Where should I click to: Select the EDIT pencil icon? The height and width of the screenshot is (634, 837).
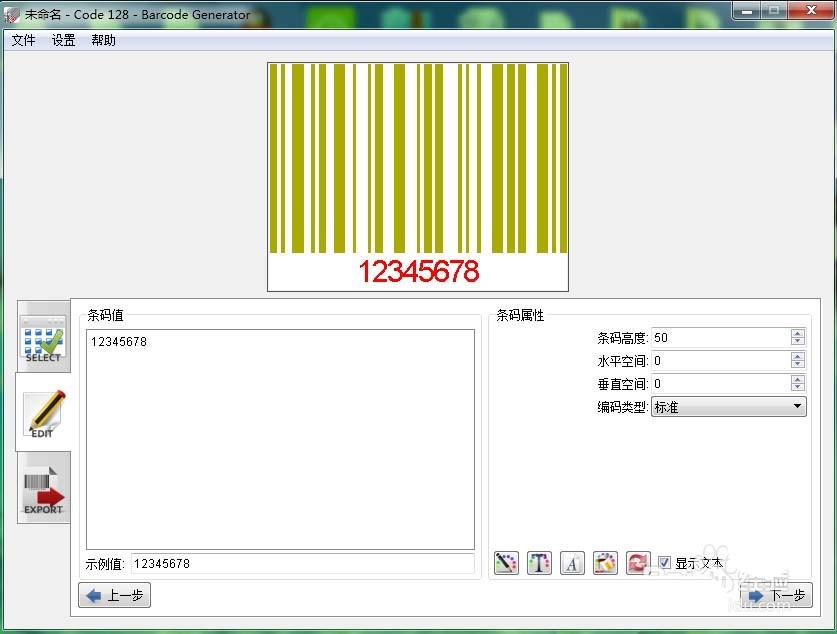point(42,414)
